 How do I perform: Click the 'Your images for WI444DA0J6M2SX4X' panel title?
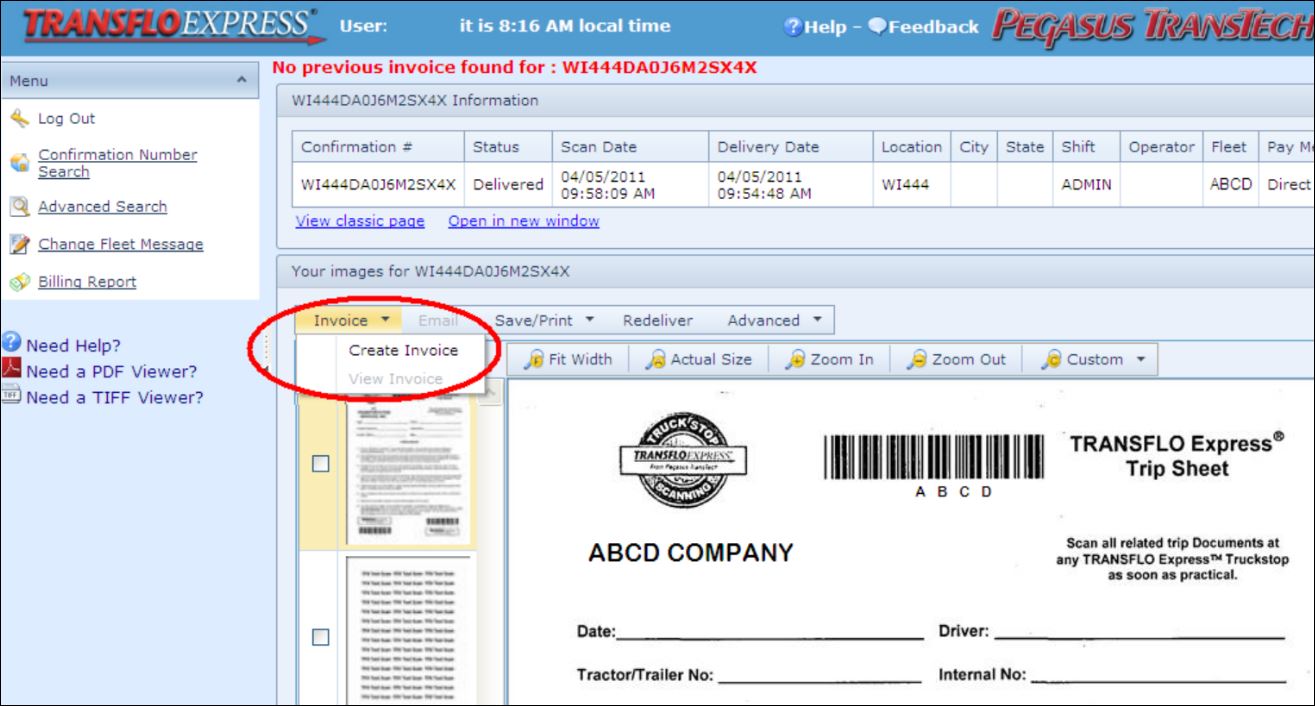(431, 272)
